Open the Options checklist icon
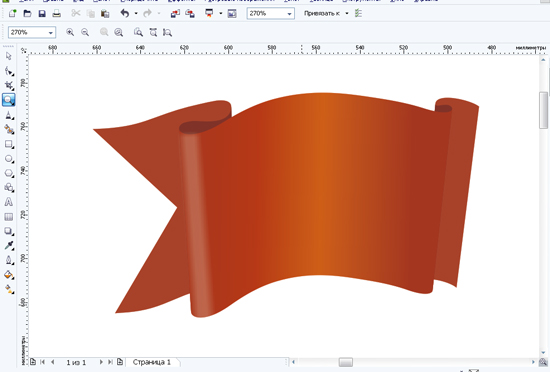The width and height of the screenshot is (550, 372). click(358, 13)
